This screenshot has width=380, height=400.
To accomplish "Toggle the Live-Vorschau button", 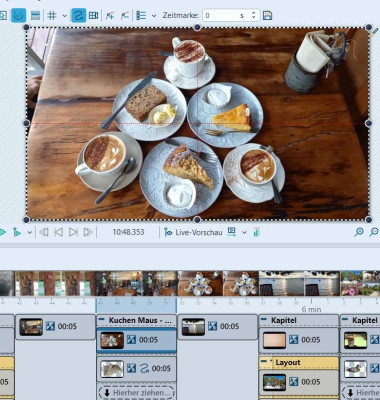I will [193, 232].
